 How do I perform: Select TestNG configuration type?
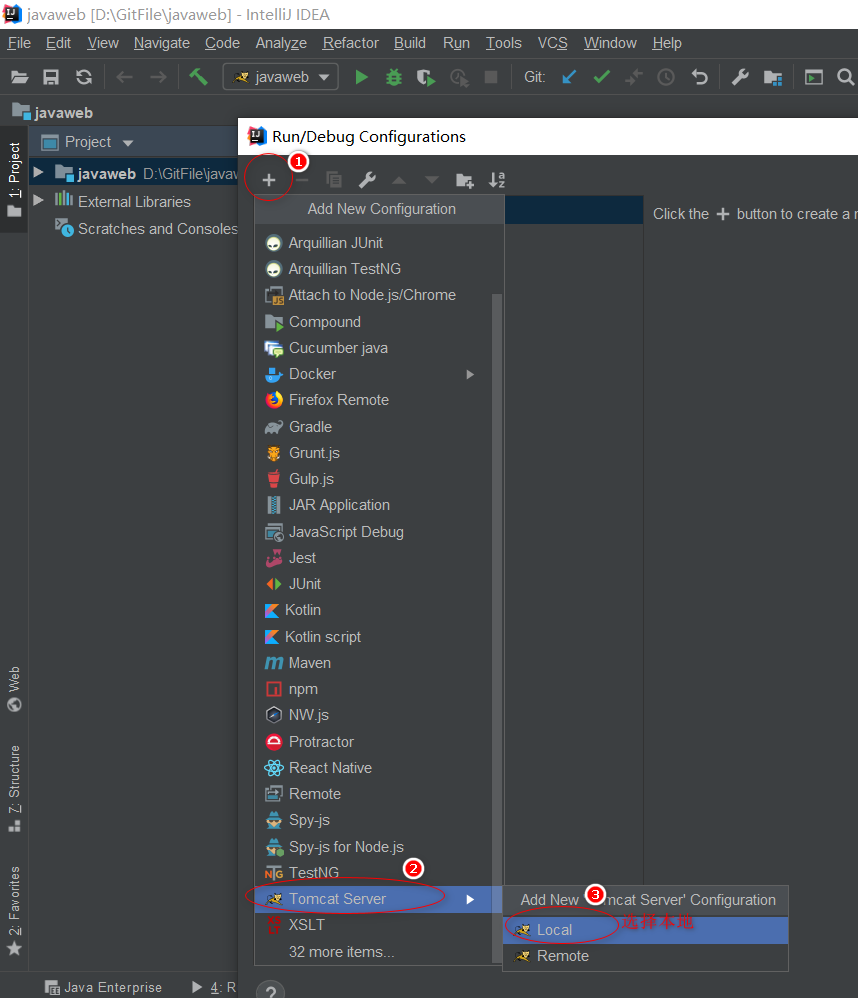[373, 873]
